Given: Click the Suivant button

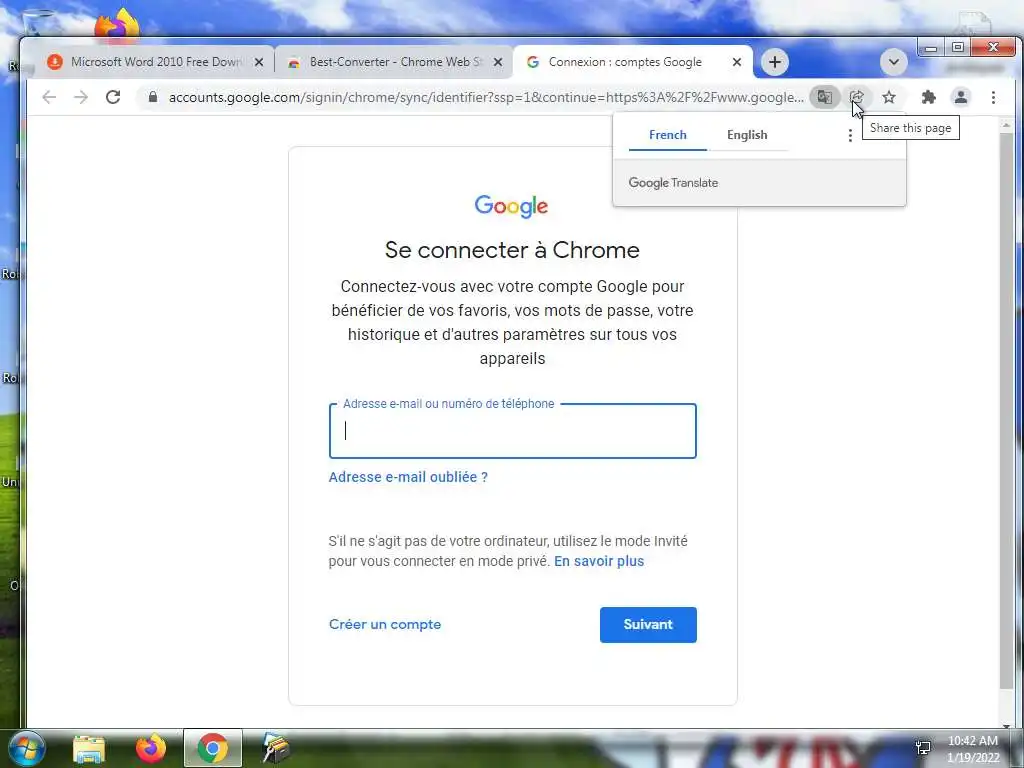Looking at the screenshot, I should (x=648, y=625).
